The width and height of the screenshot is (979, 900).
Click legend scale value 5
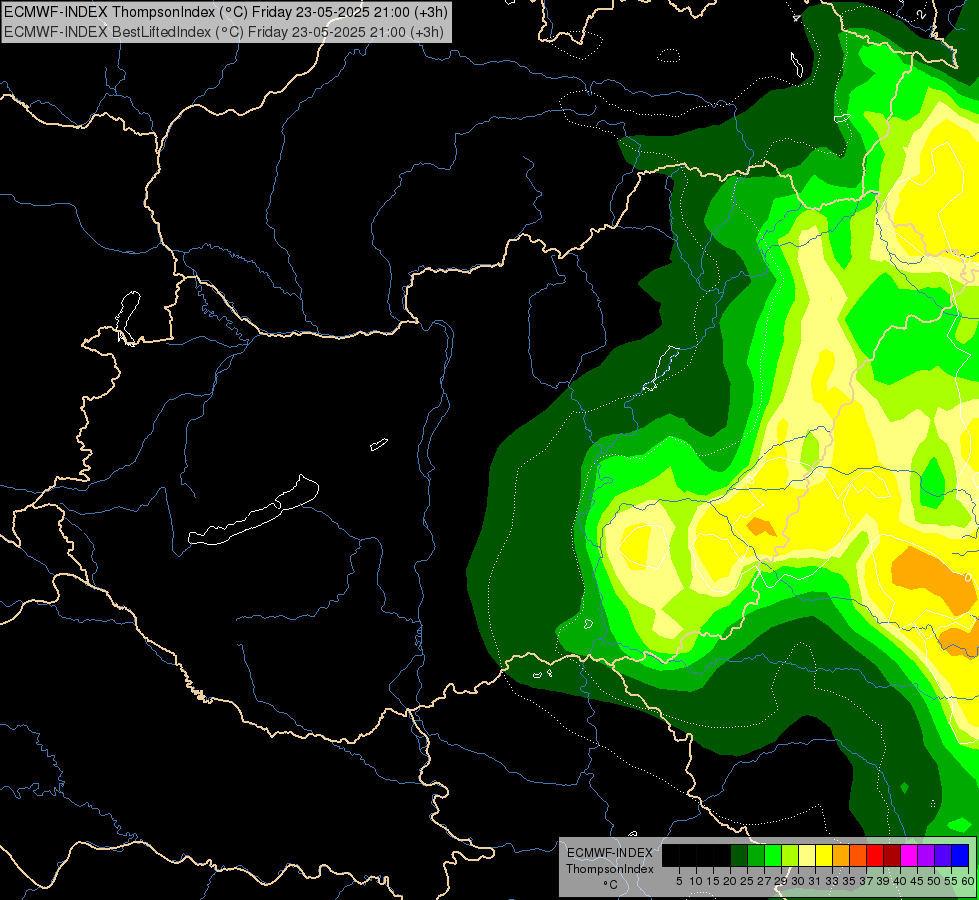tap(679, 881)
